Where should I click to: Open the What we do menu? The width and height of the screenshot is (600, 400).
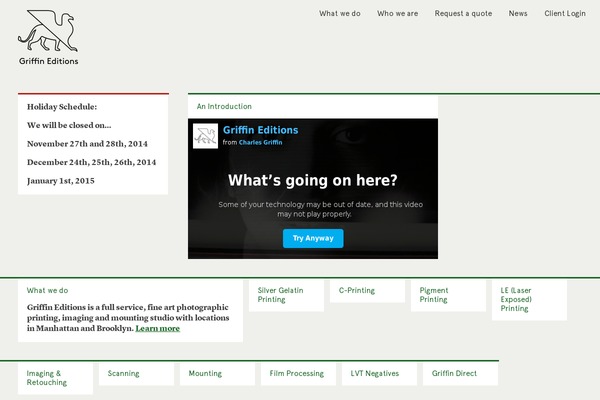(340, 13)
